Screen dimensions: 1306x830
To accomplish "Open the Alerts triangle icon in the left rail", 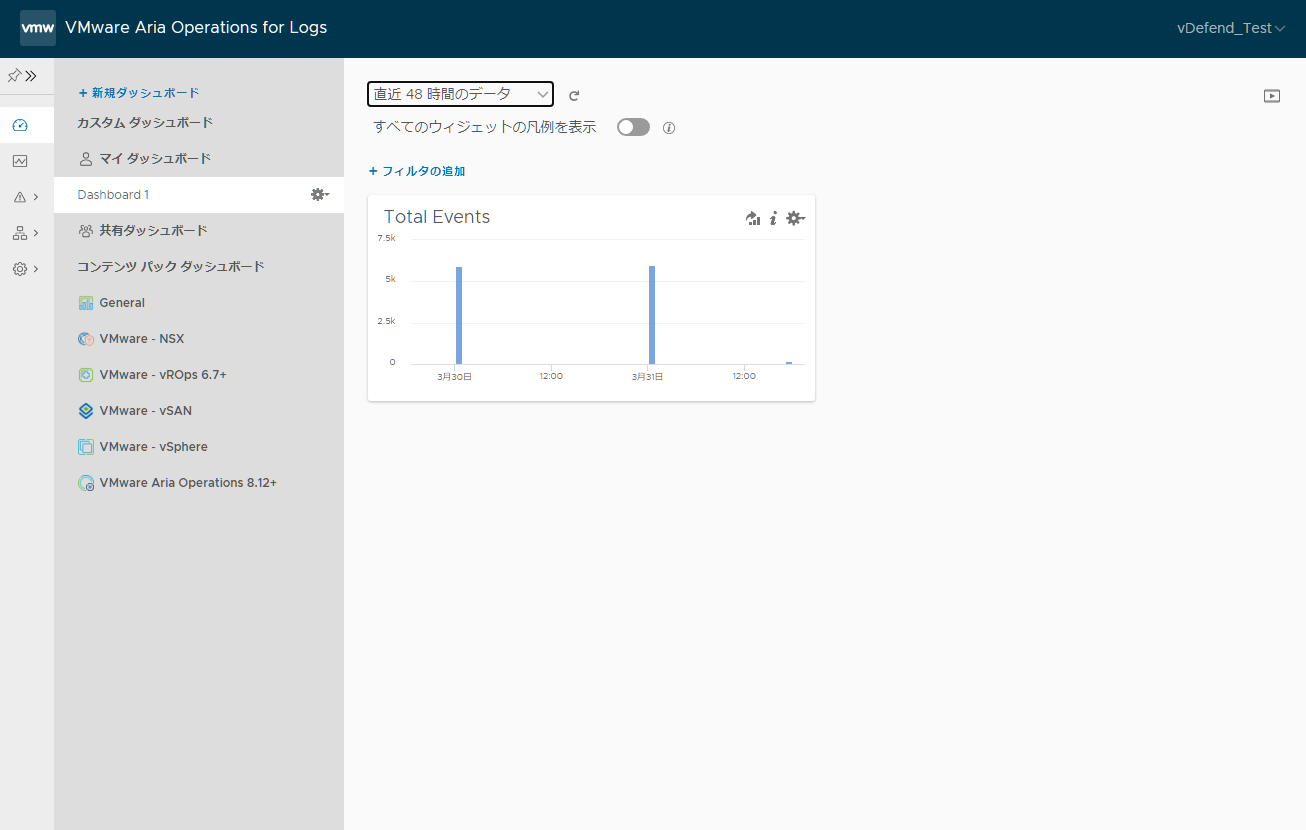I will (20, 197).
